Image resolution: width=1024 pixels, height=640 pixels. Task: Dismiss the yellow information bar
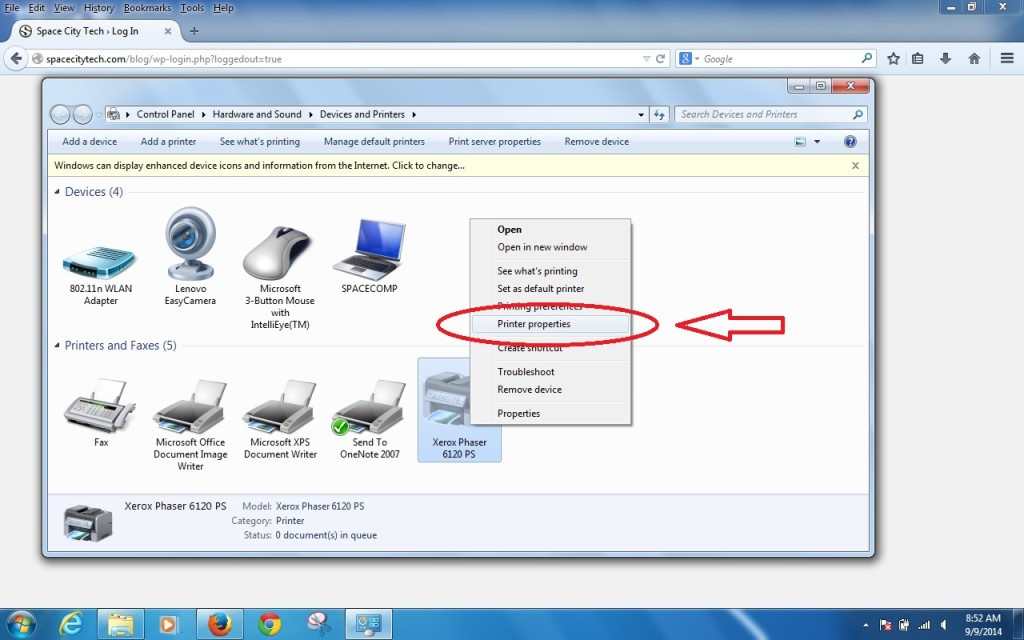(x=855, y=166)
